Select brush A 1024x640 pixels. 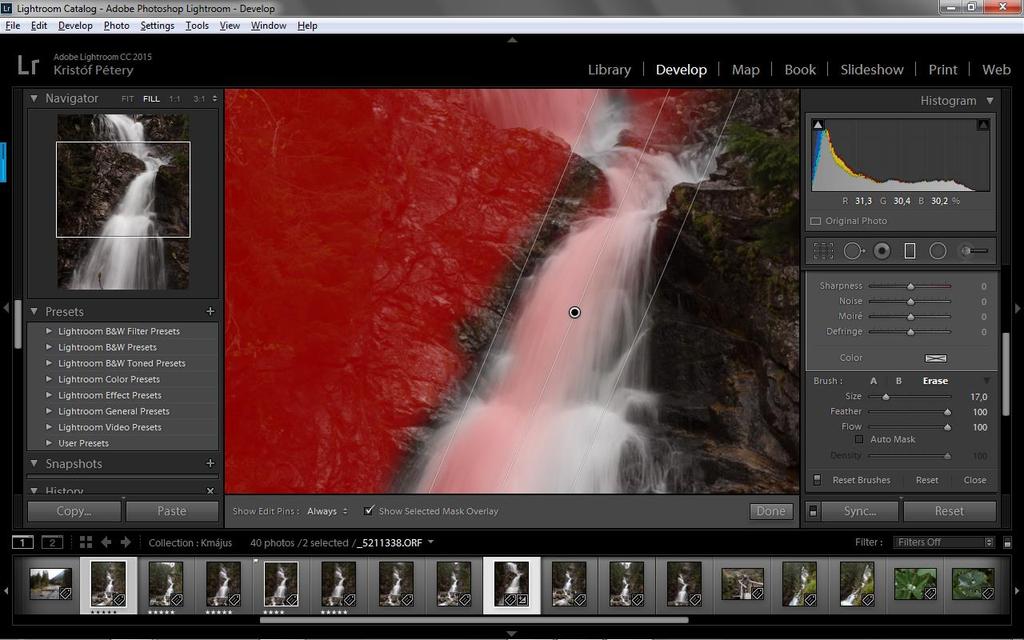coord(874,381)
